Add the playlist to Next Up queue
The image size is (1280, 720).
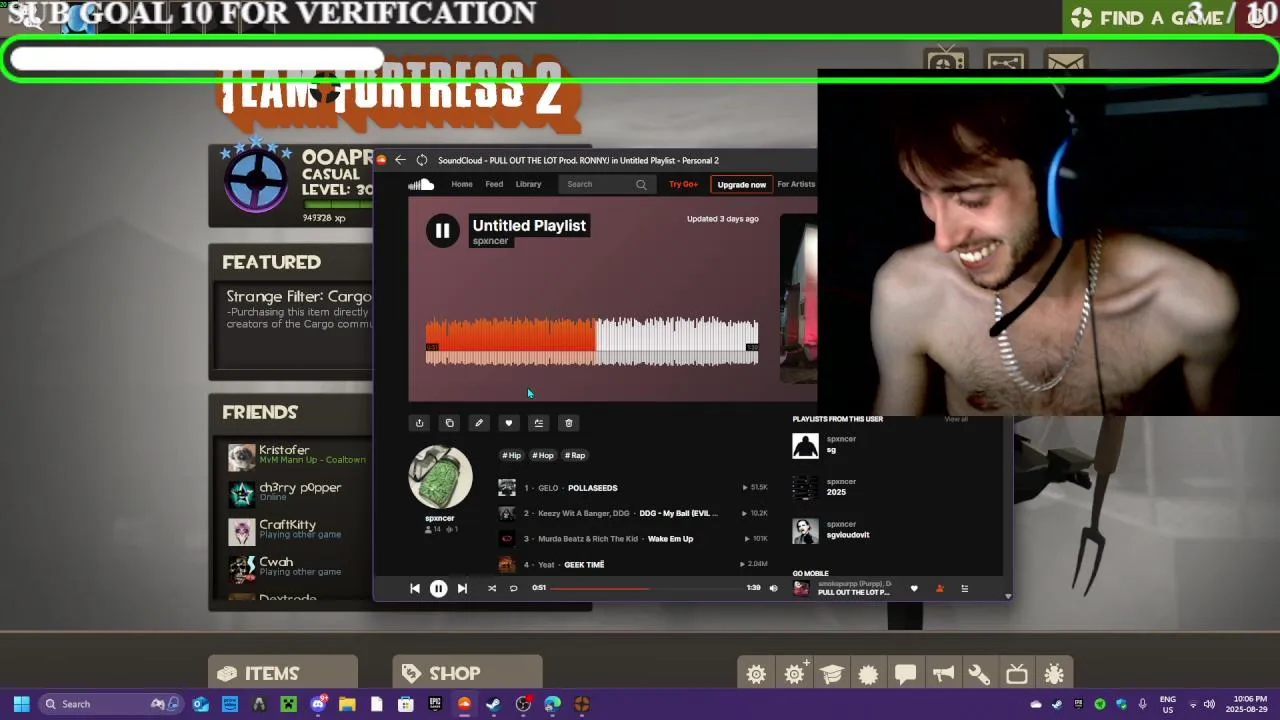539,423
